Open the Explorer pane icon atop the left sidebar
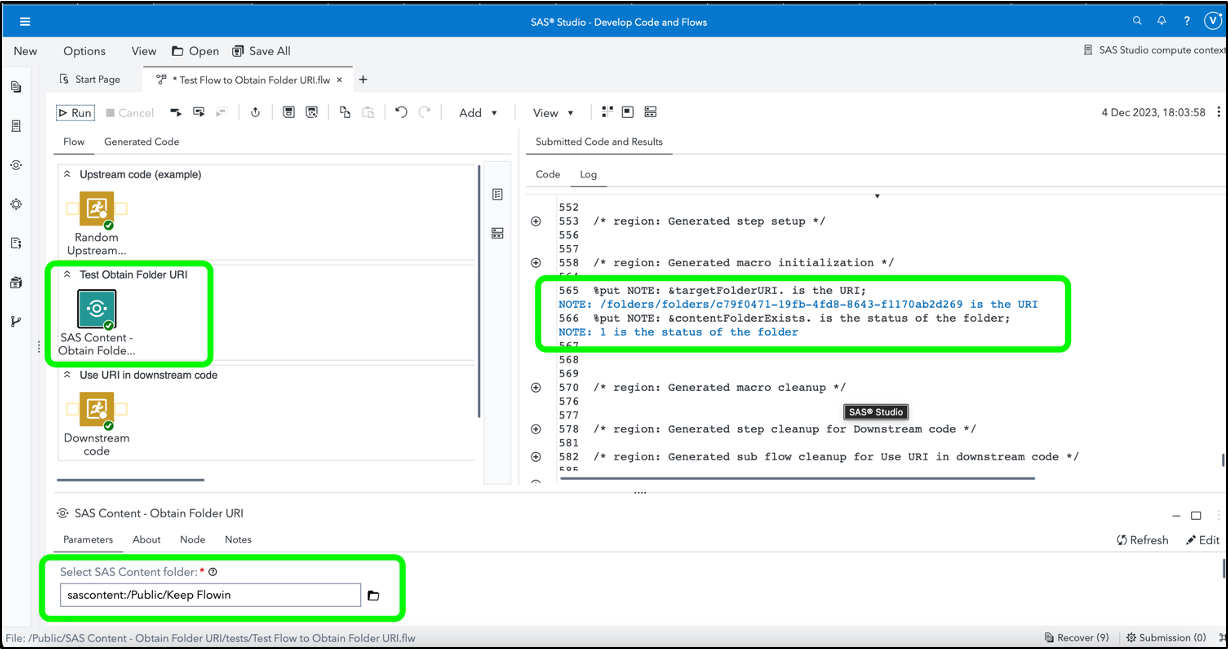Viewport: 1228px width, 650px height. [16, 87]
